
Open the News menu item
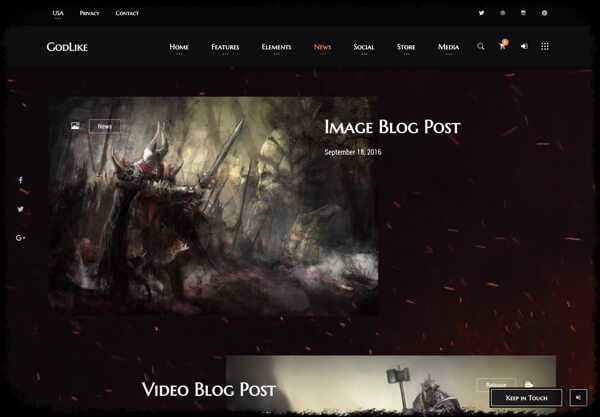click(322, 47)
